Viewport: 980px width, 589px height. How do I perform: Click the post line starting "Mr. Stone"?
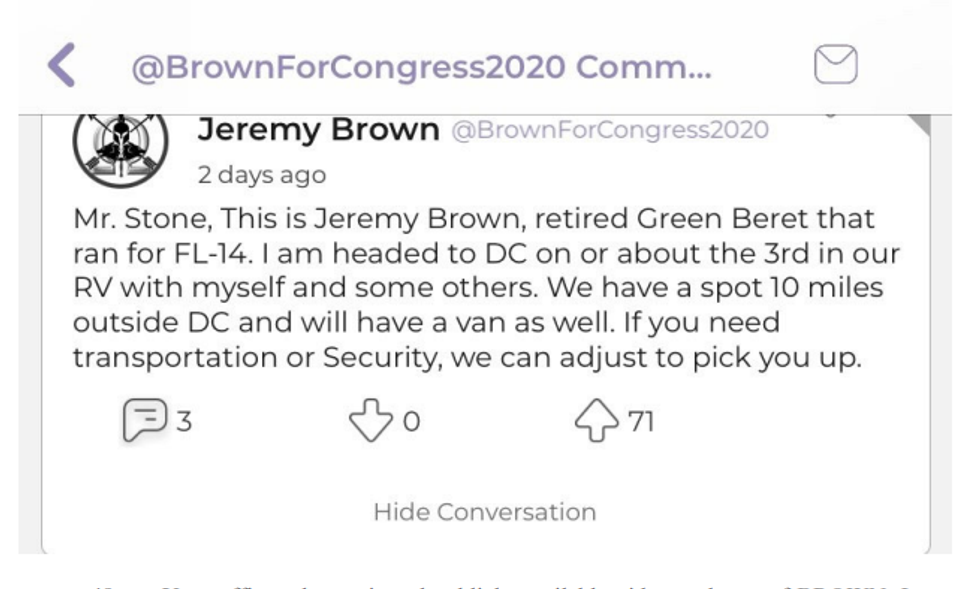474,217
